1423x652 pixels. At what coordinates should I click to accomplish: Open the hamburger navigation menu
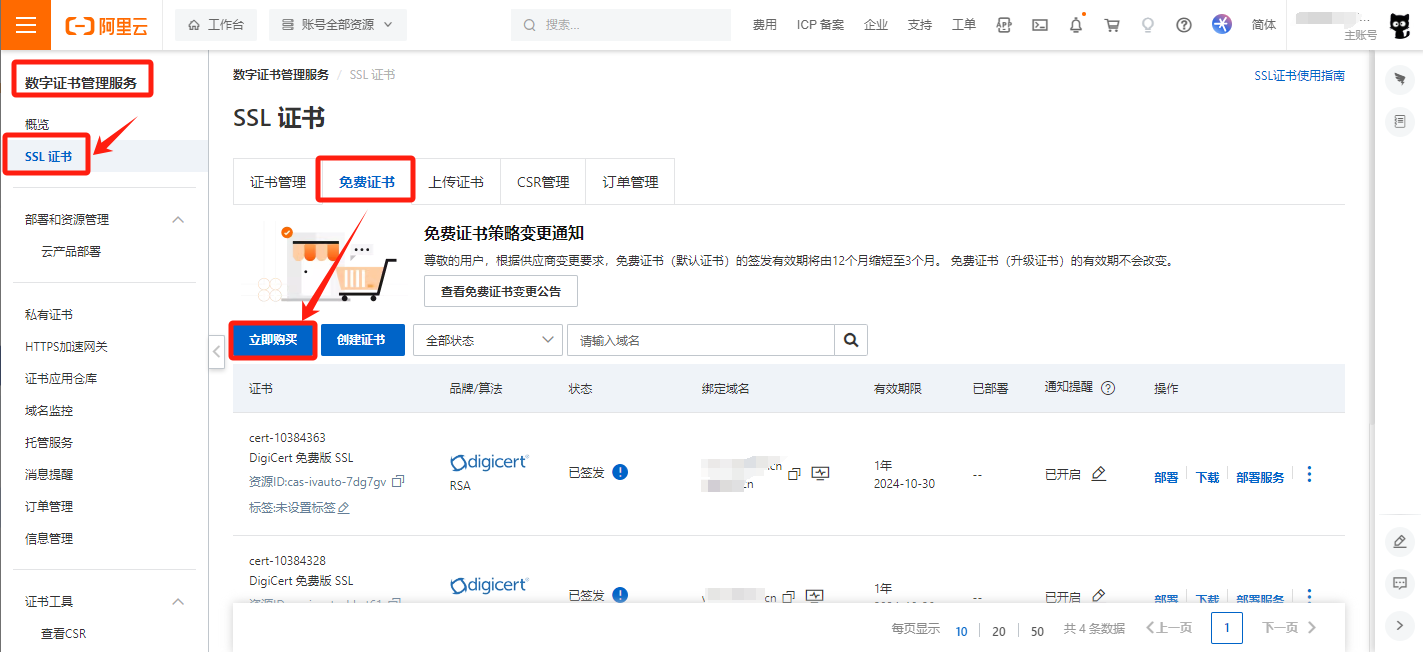point(26,25)
